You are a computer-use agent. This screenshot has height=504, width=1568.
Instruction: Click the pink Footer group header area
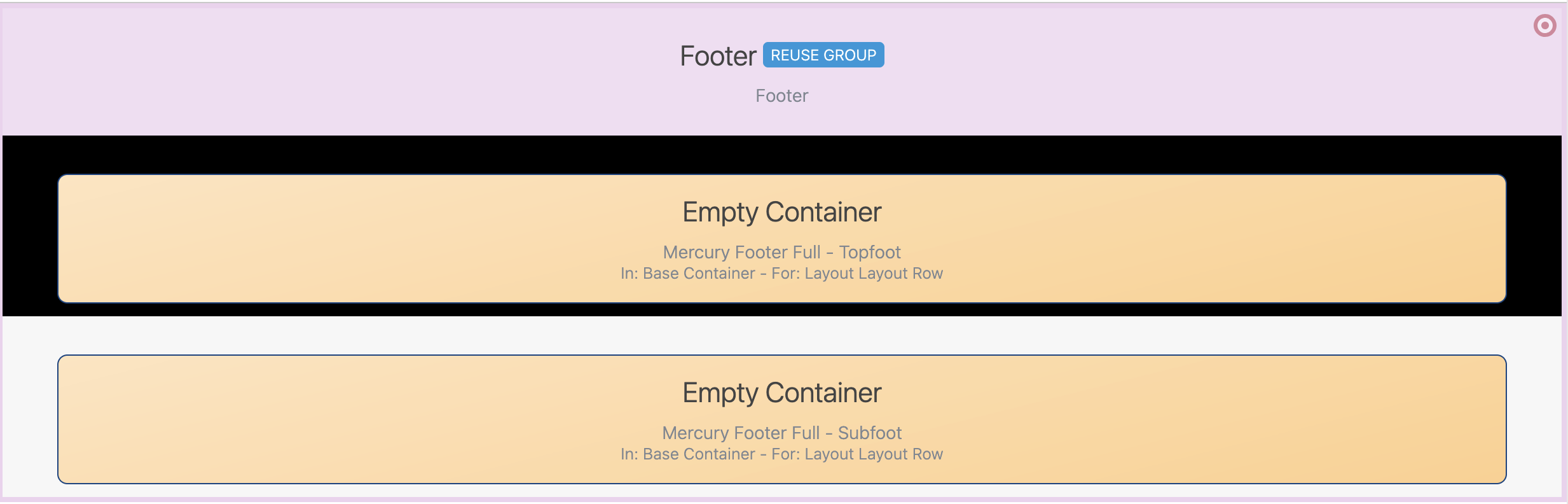[318, 70]
